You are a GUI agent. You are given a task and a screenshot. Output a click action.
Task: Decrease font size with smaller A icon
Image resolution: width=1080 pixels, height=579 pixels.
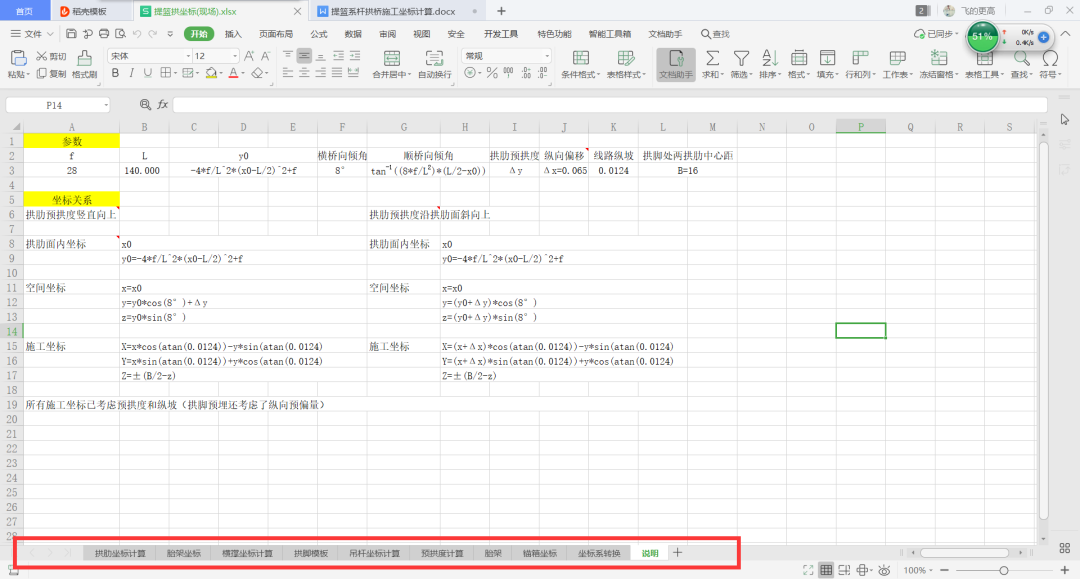click(x=265, y=56)
